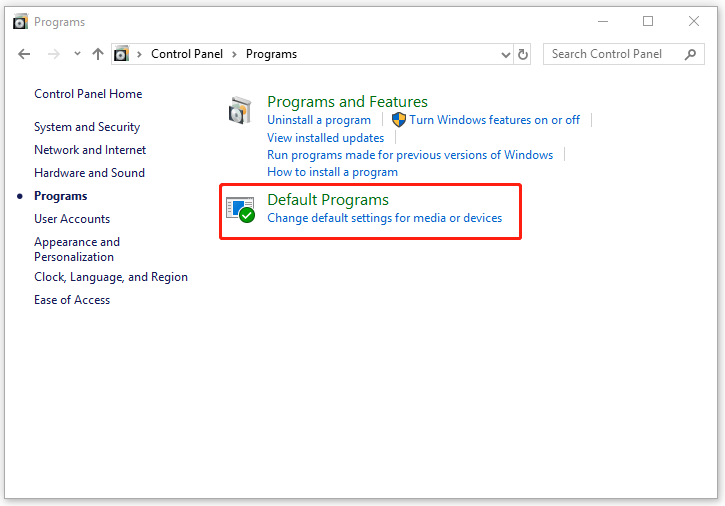The width and height of the screenshot is (725, 506).
Task: Open Hardware and Sound category
Action: [89, 173]
